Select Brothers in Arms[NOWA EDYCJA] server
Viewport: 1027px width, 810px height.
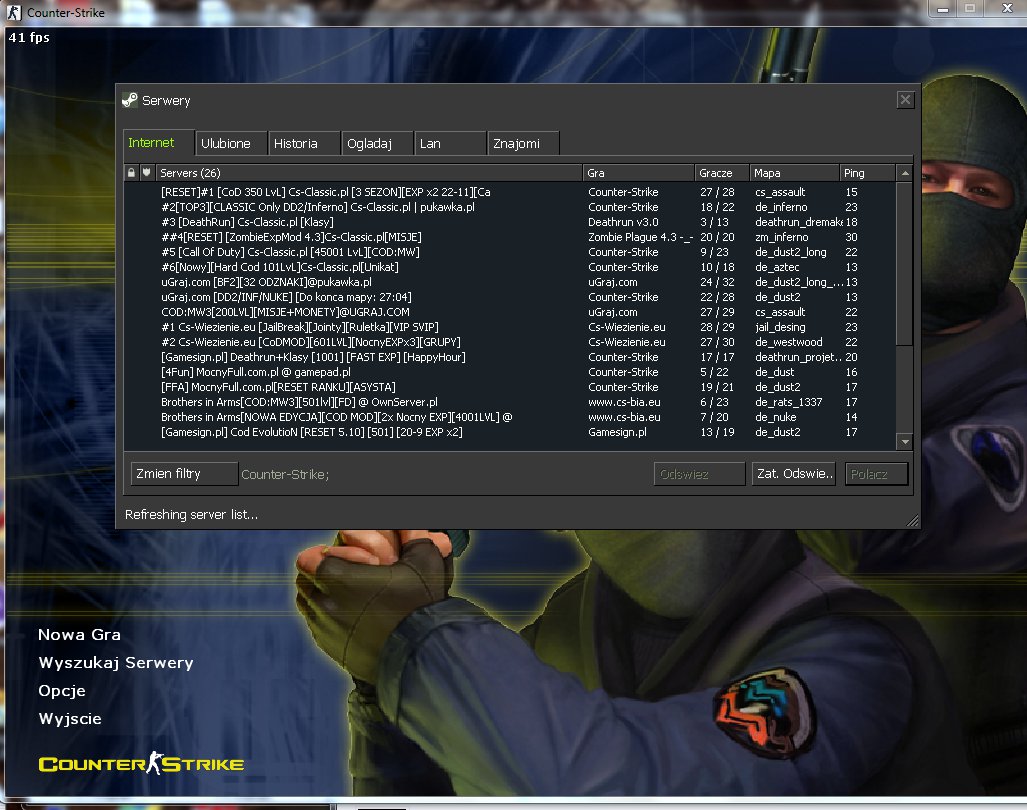(510, 418)
